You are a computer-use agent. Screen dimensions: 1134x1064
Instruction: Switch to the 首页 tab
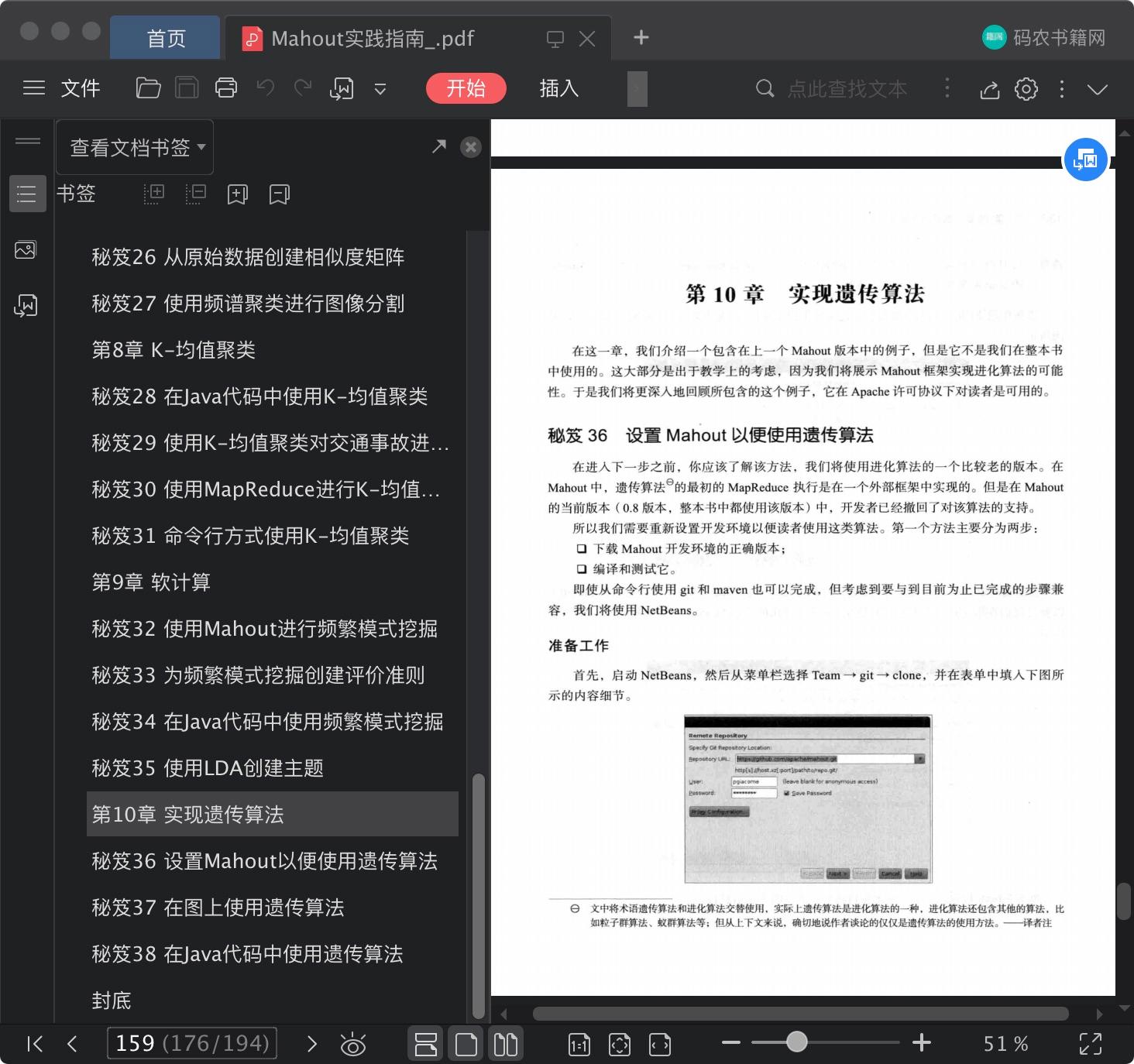165,39
